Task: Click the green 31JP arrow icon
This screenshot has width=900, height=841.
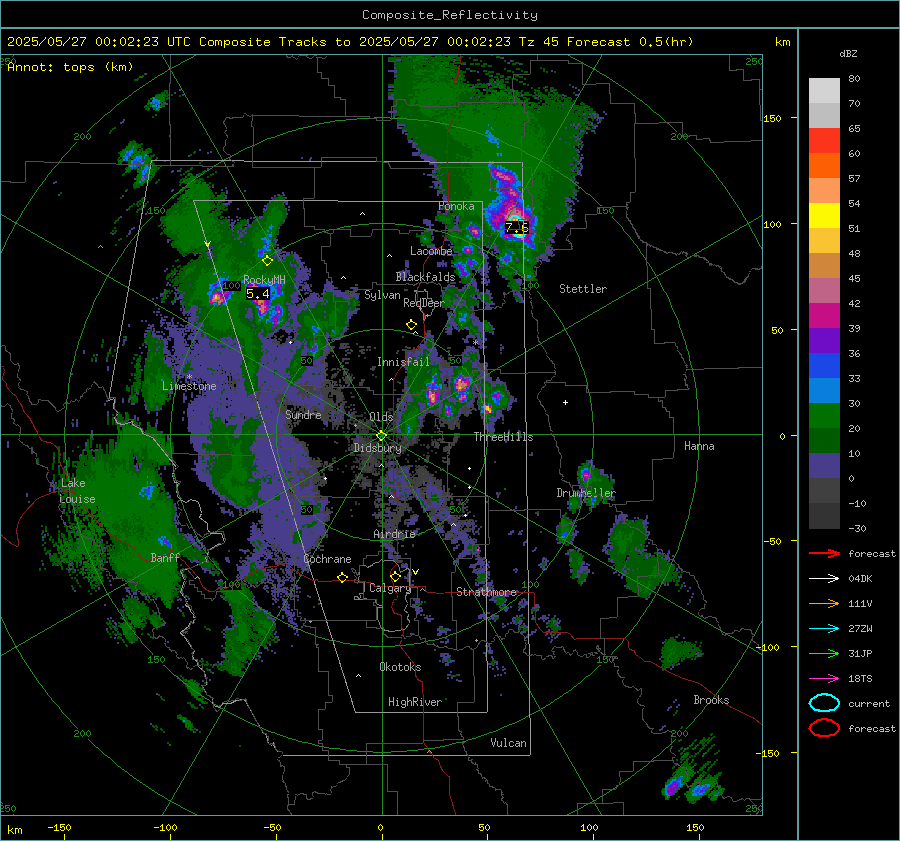Action: [824, 653]
